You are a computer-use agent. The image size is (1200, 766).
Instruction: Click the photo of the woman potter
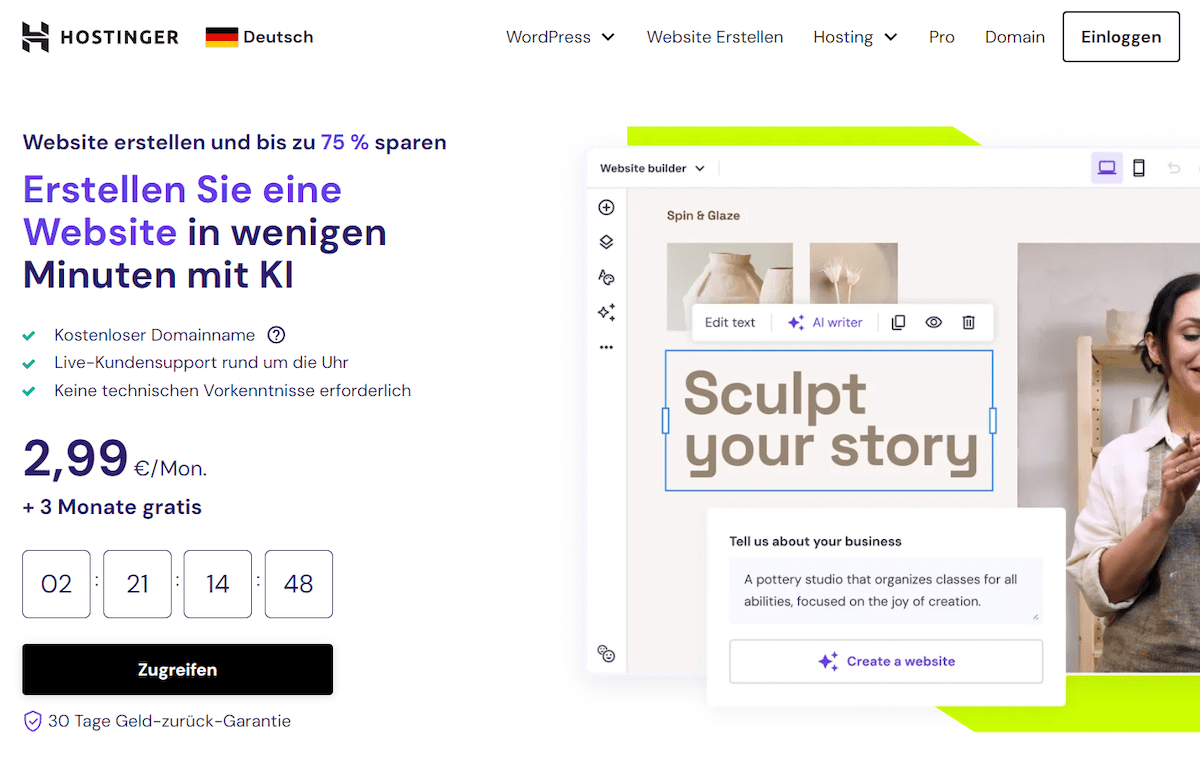coord(1108,457)
